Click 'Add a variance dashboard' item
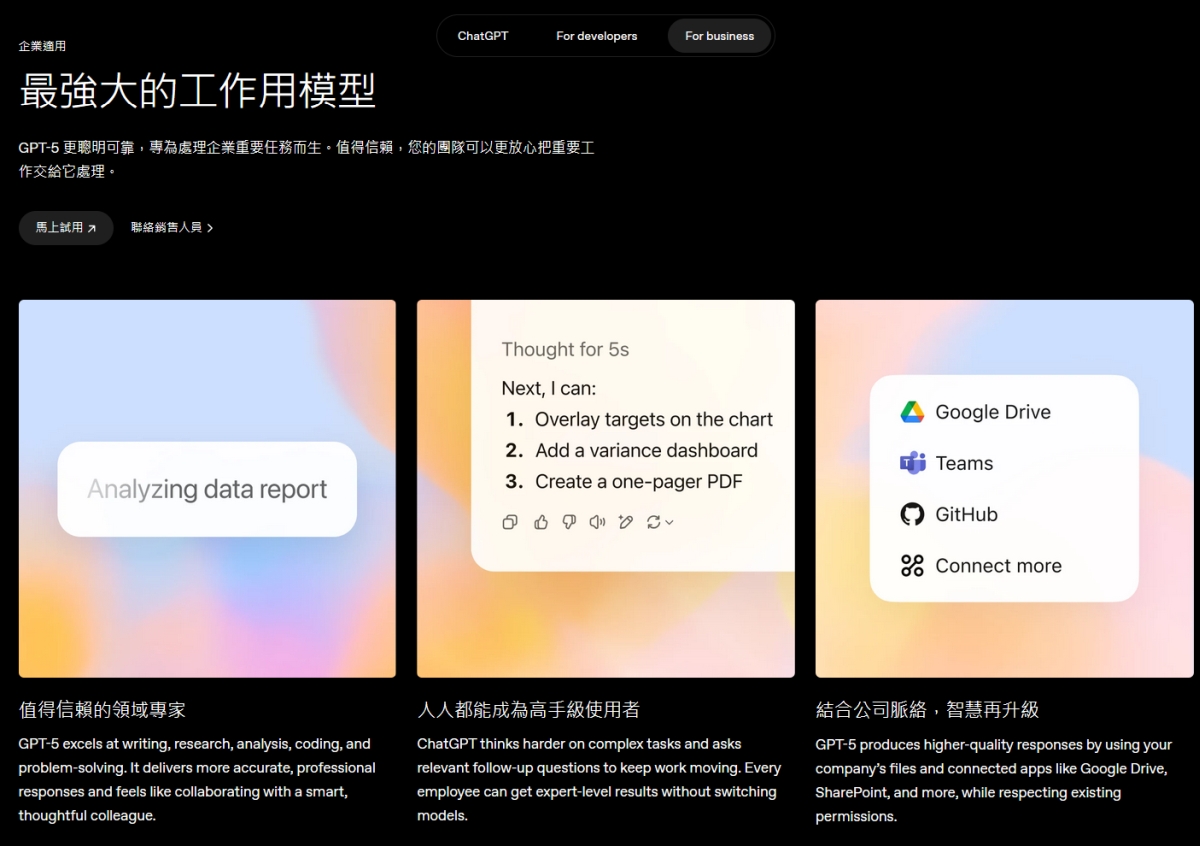Image resolution: width=1200 pixels, height=846 pixels. tap(631, 450)
